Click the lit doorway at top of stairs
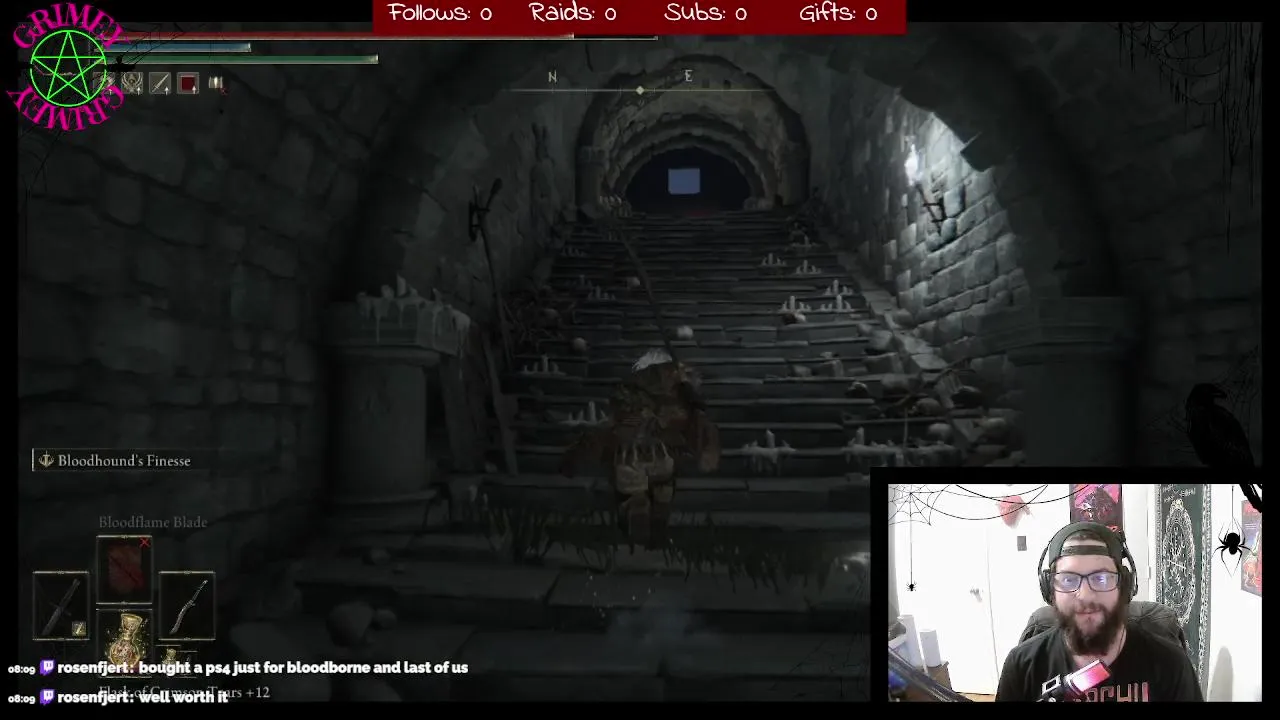 click(x=684, y=181)
